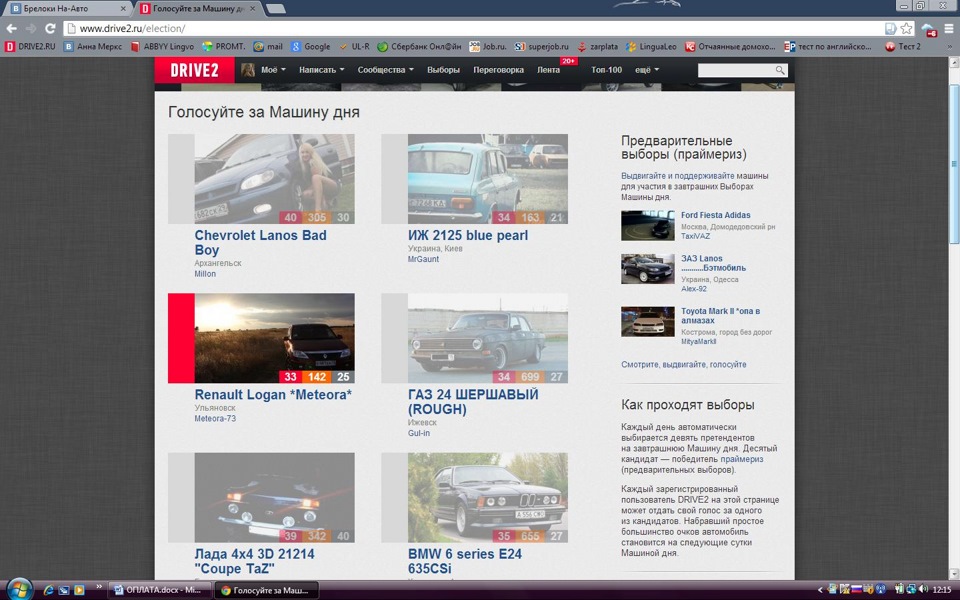Screen dimensions: 960x600
Task: Click the translate page icon in address bar
Action: coord(891,28)
